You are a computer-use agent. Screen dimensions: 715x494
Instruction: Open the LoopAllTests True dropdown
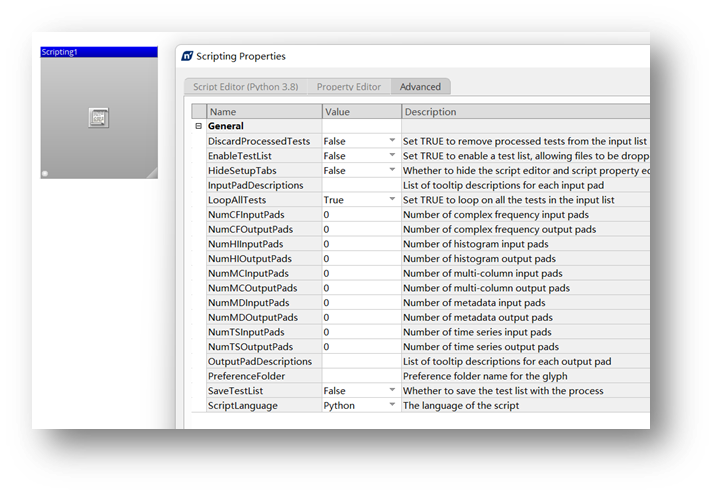392,200
